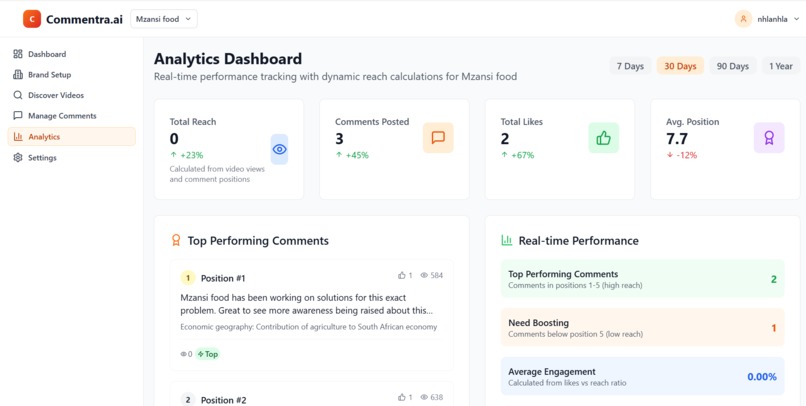This screenshot has width=806, height=406.
Task: Open the Mzansi food brand dropdown
Action: coord(163,19)
